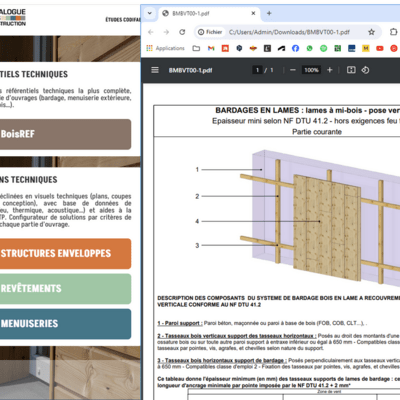Screen dimensions: 400x400
Task: Open the YouTube bookmark
Action: tap(380, 48)
